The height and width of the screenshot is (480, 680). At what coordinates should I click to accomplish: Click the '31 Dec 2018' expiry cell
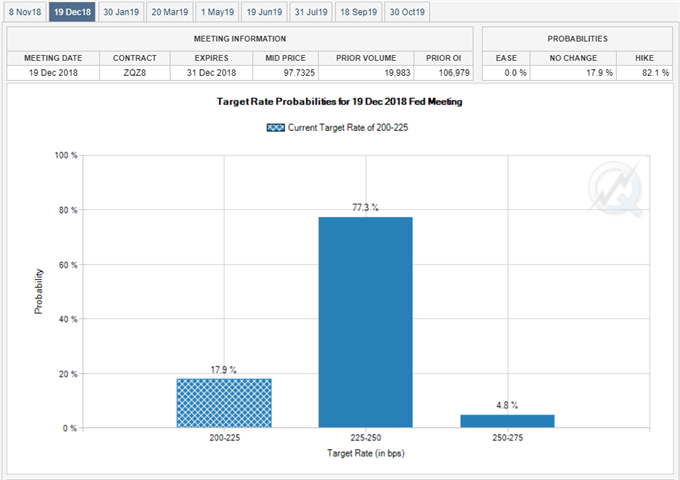[211, 73]
